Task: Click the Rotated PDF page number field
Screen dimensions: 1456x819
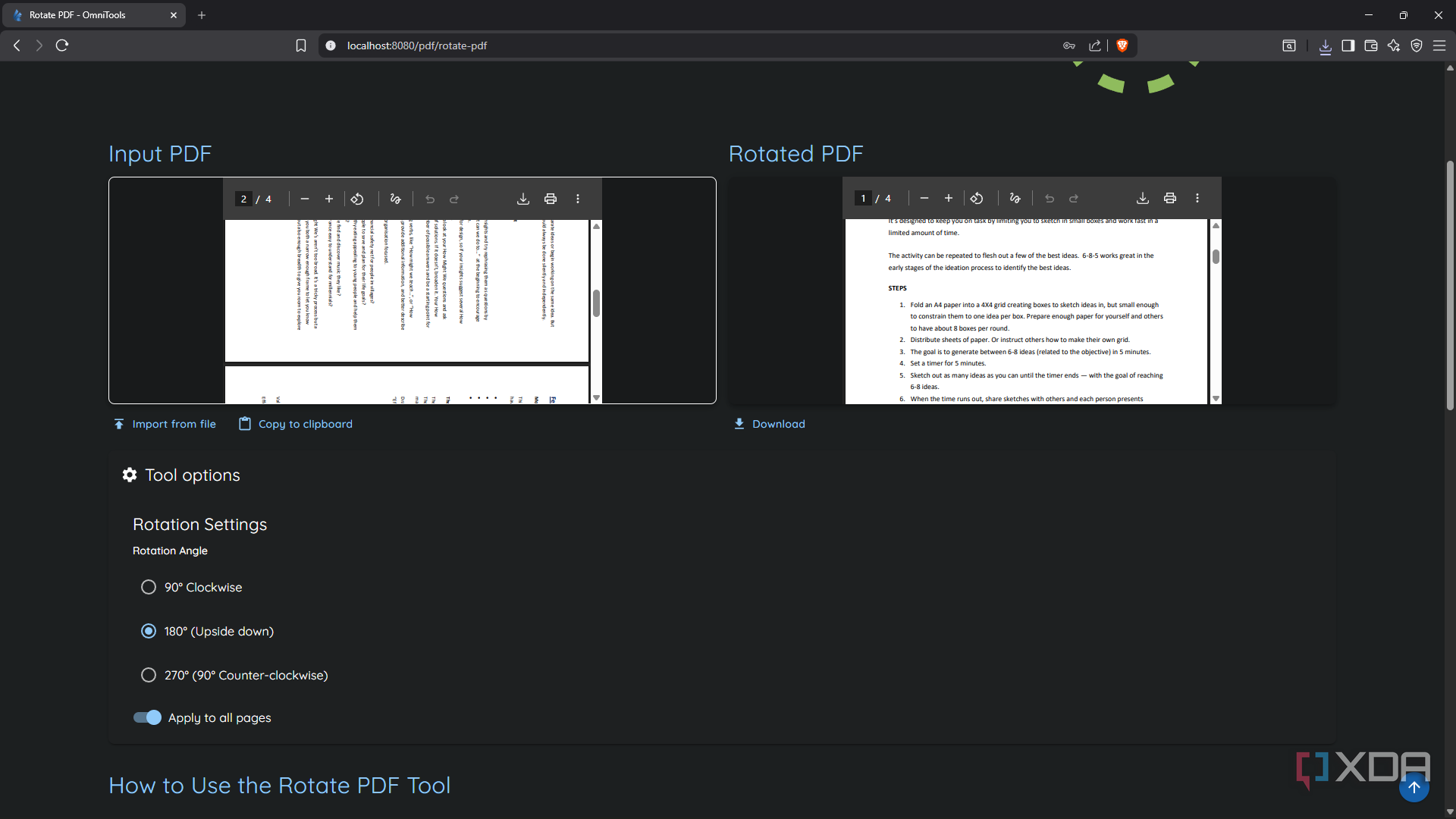Action: [x=863, y=199]
